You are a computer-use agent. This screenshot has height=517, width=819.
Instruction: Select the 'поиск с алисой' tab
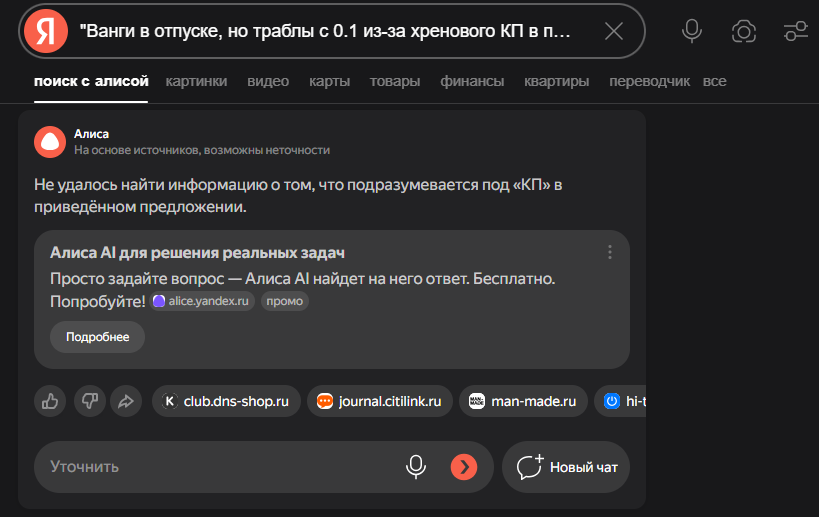tap(91, 81)
